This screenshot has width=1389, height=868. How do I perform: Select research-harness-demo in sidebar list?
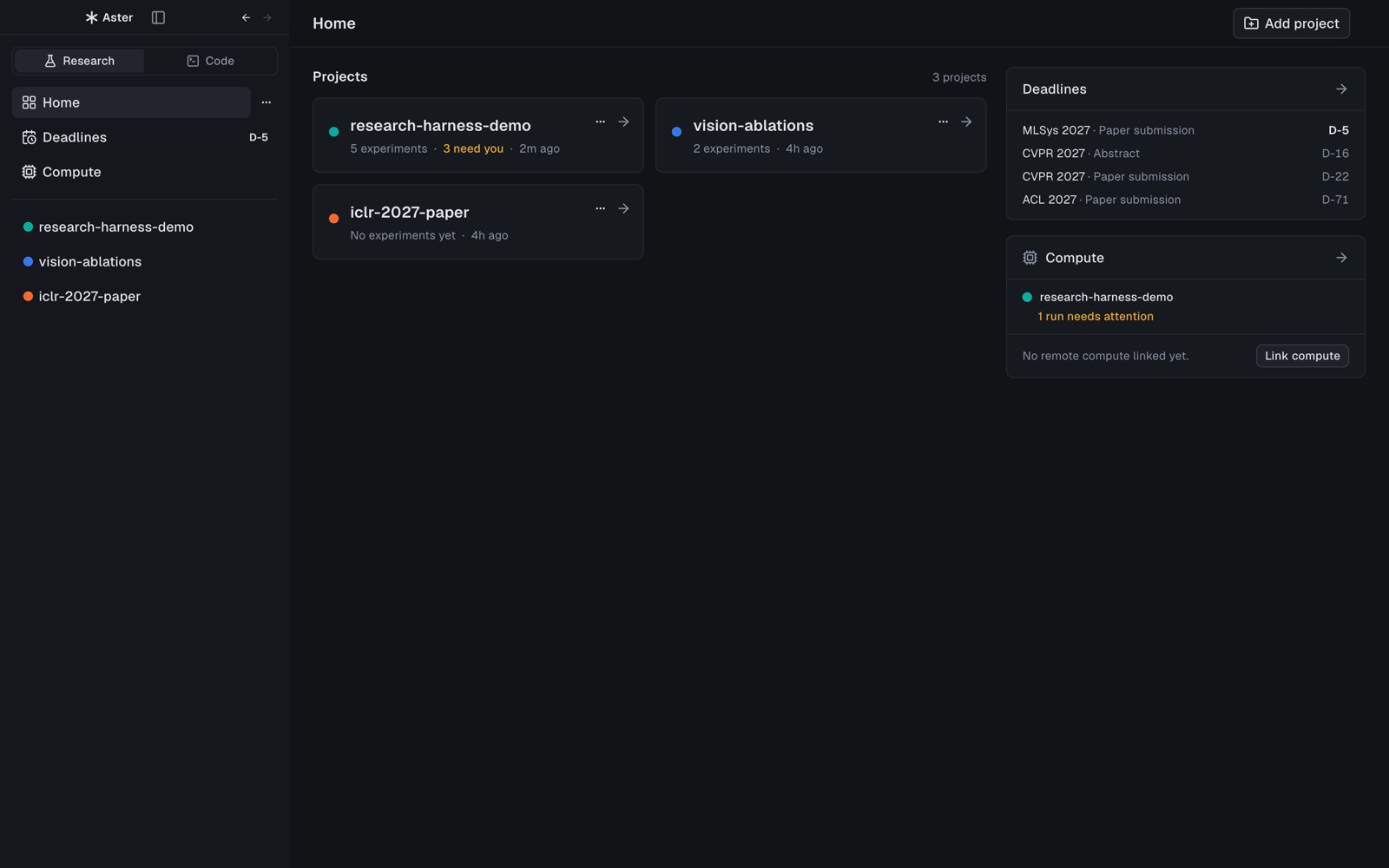point(144,227)
